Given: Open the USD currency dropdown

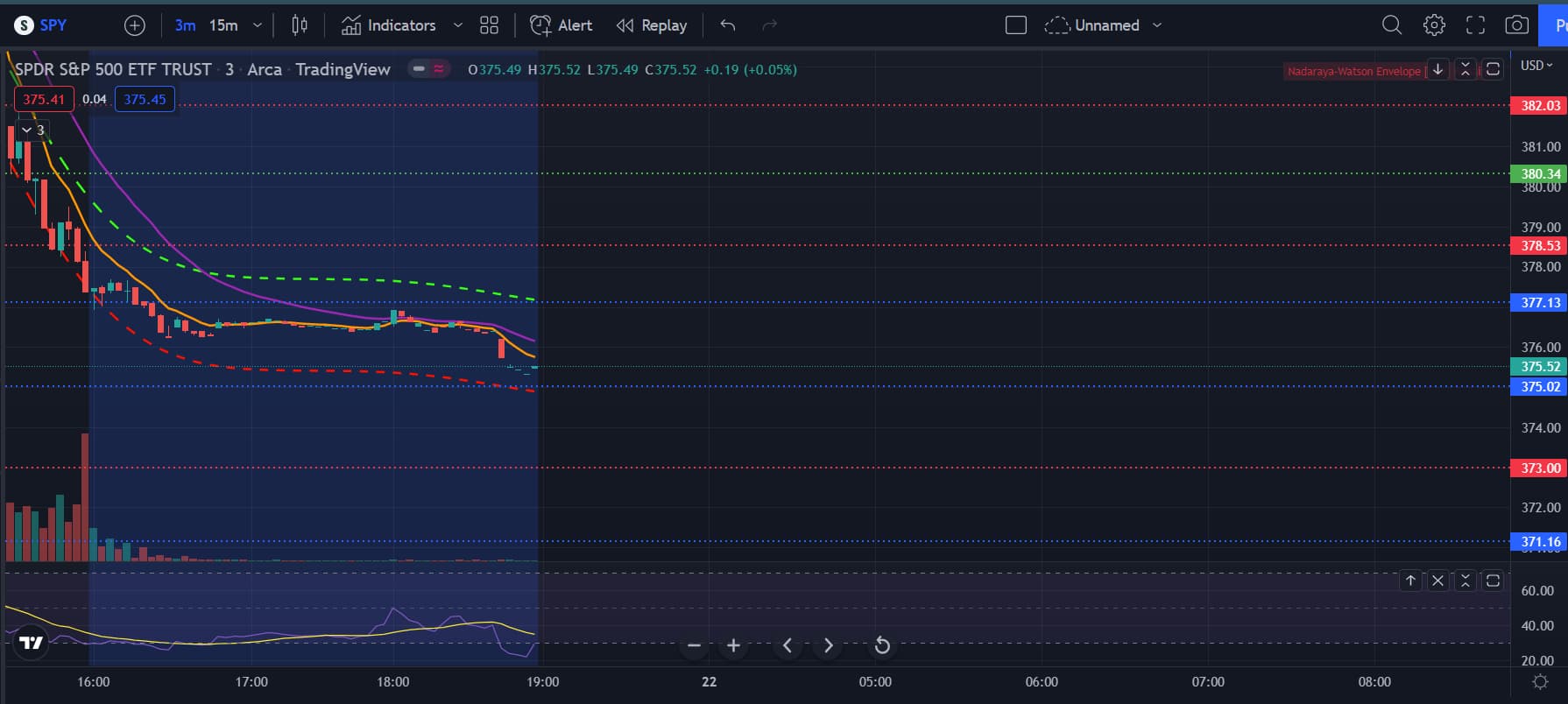Looking at the screenshot, I should [x=1536, y=66].
